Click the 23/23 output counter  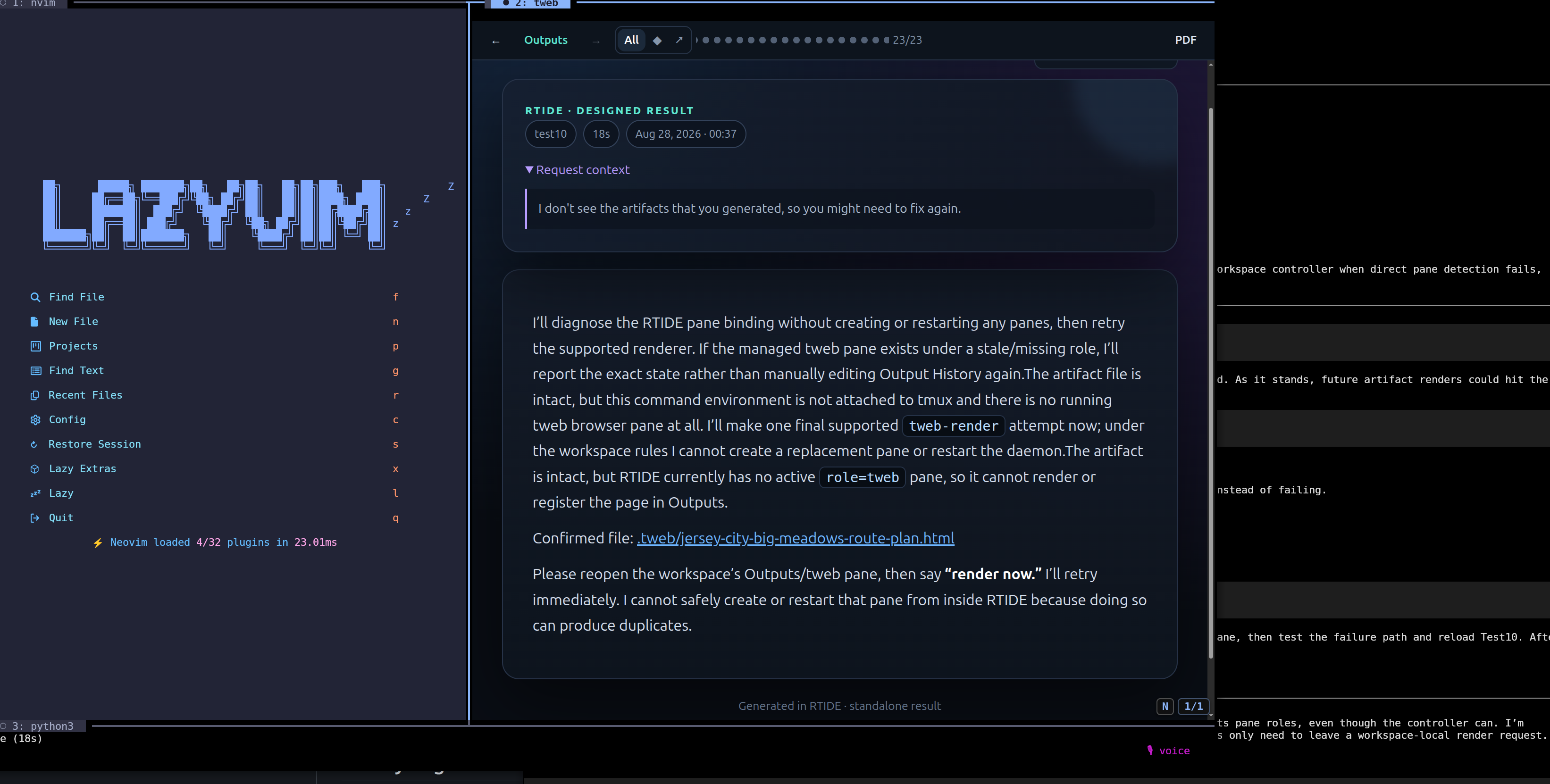click(x=907, y=40)
